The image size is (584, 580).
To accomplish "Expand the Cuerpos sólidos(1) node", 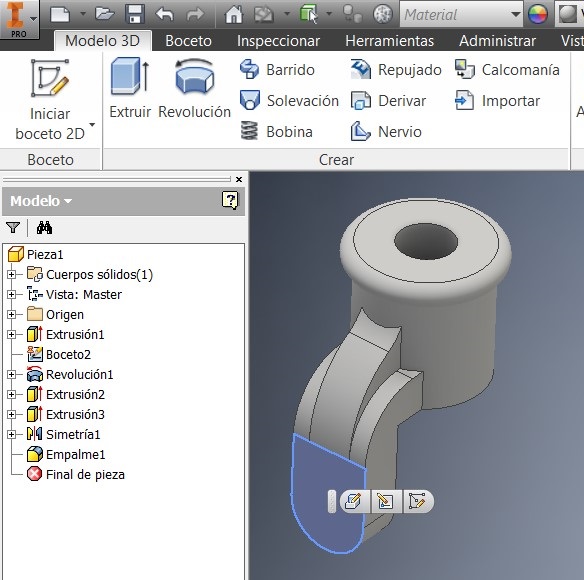I will pos(12,275).
